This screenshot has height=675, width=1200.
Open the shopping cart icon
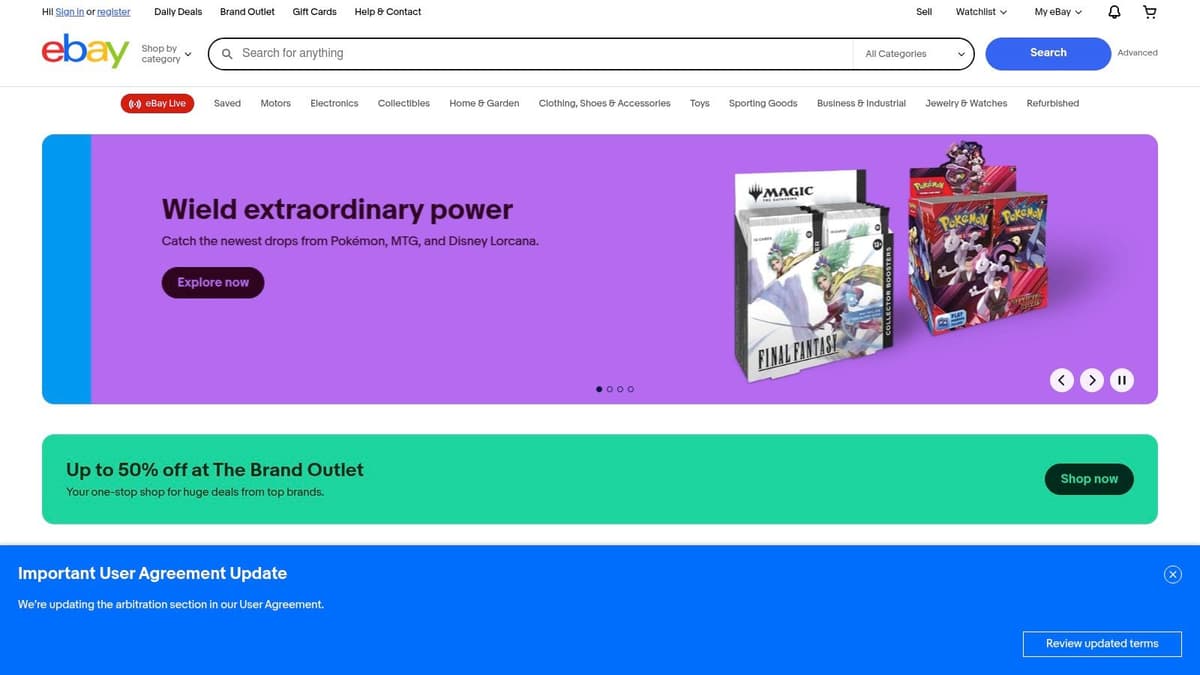(x=1150, y=12)
